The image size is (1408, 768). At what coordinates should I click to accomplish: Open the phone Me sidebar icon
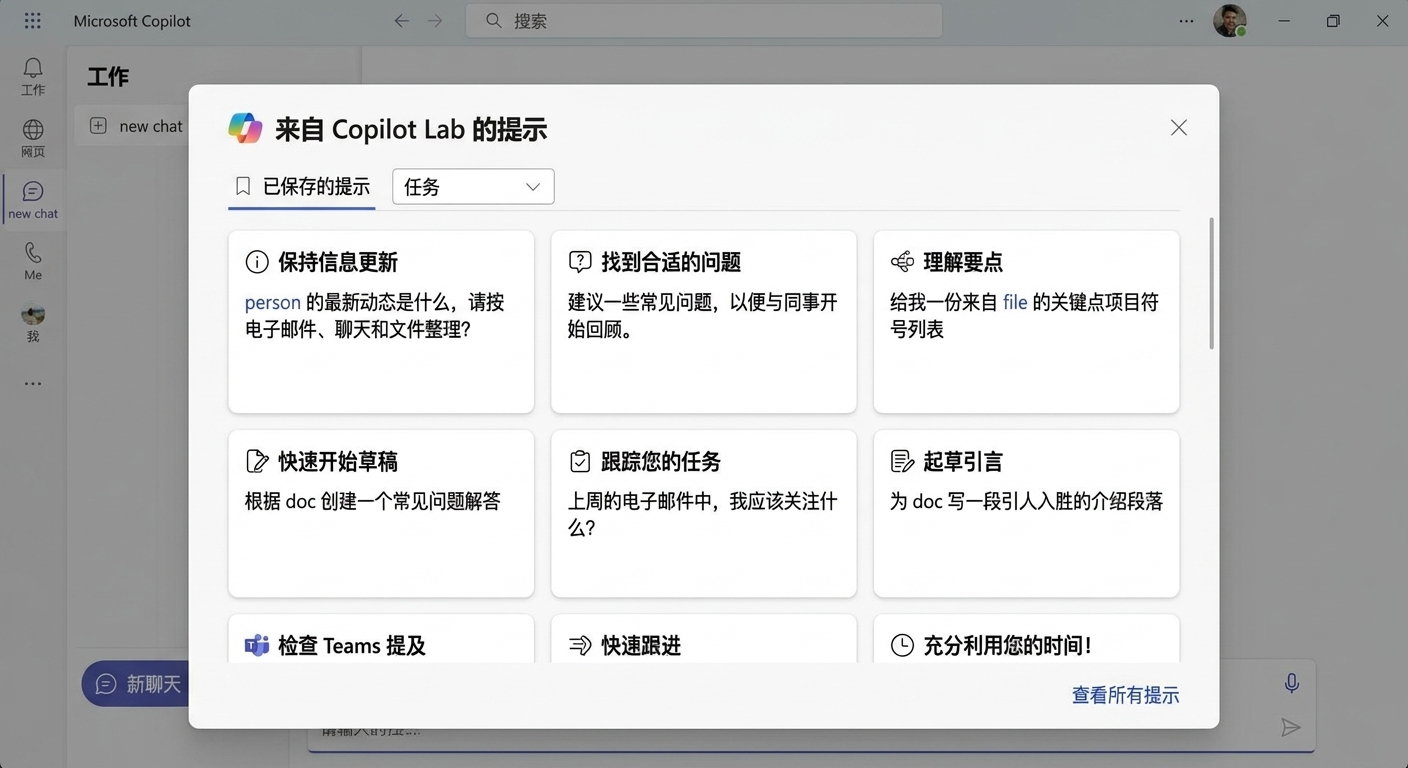[x=33, y=252]
